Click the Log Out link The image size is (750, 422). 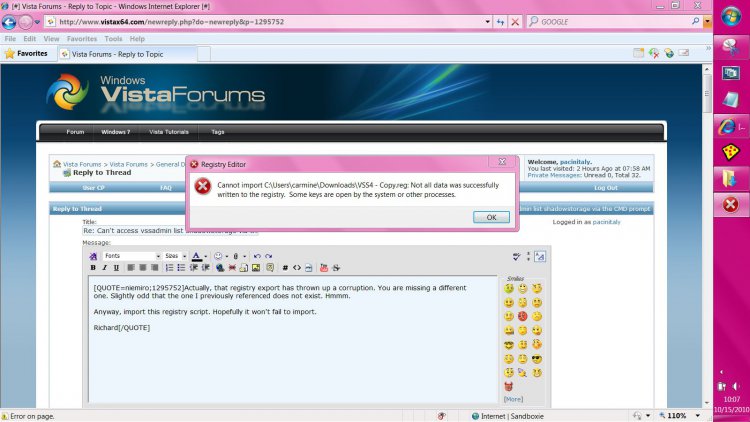click(606, 188)
